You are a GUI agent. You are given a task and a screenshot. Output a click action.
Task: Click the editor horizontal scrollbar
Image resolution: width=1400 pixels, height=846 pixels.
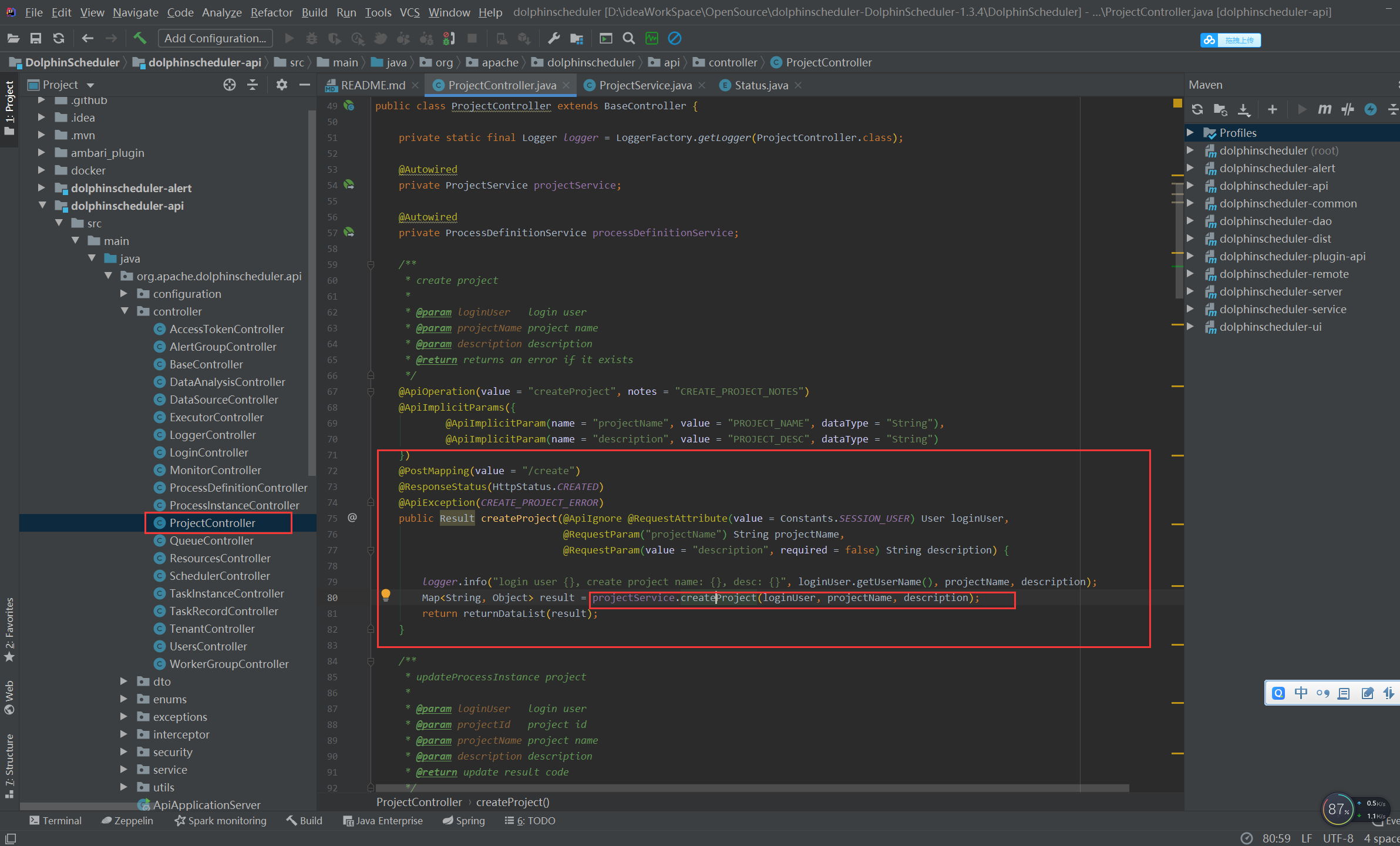(x=752, y=788)
